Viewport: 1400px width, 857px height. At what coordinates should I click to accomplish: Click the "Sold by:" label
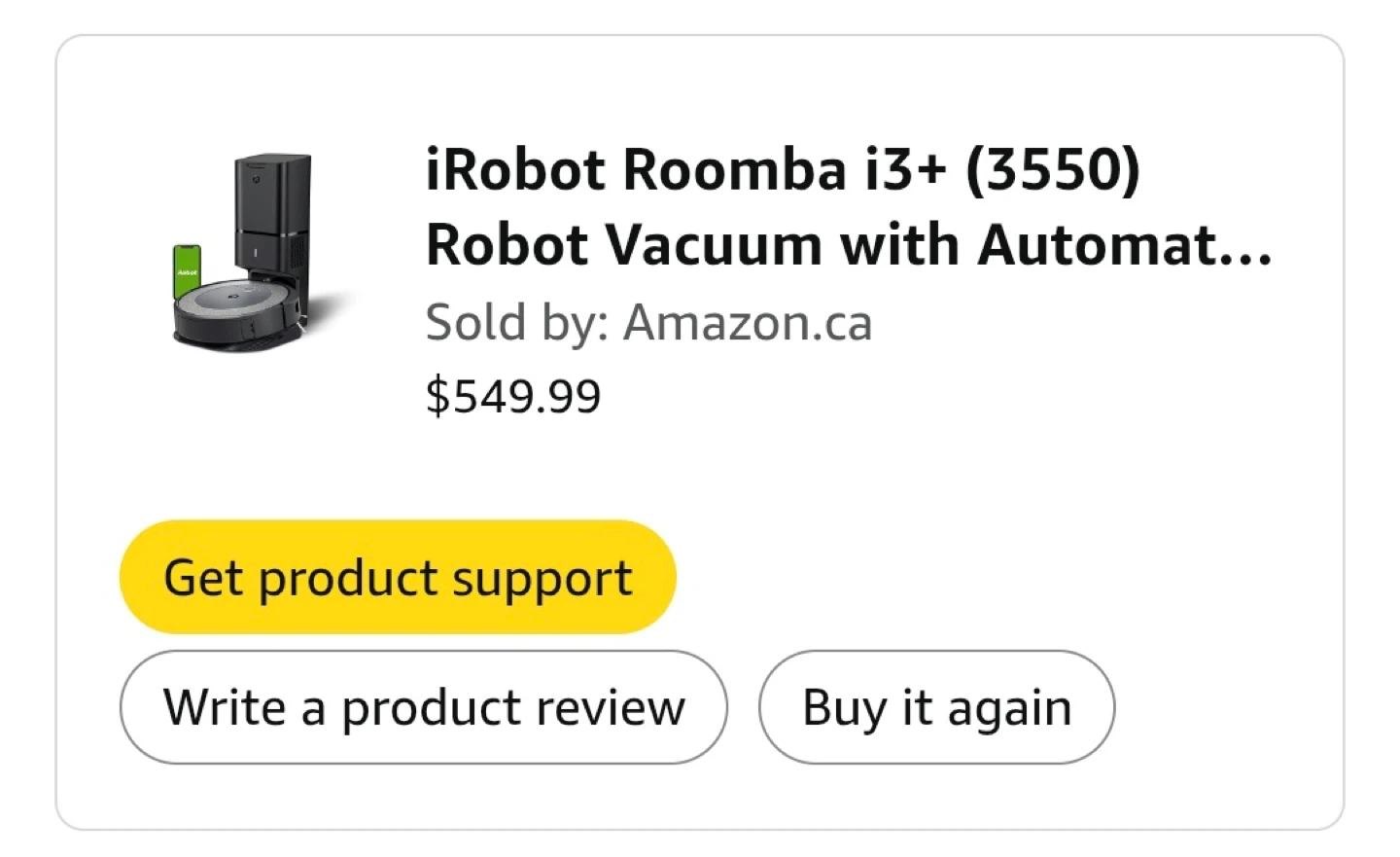[x=517, y=322]
